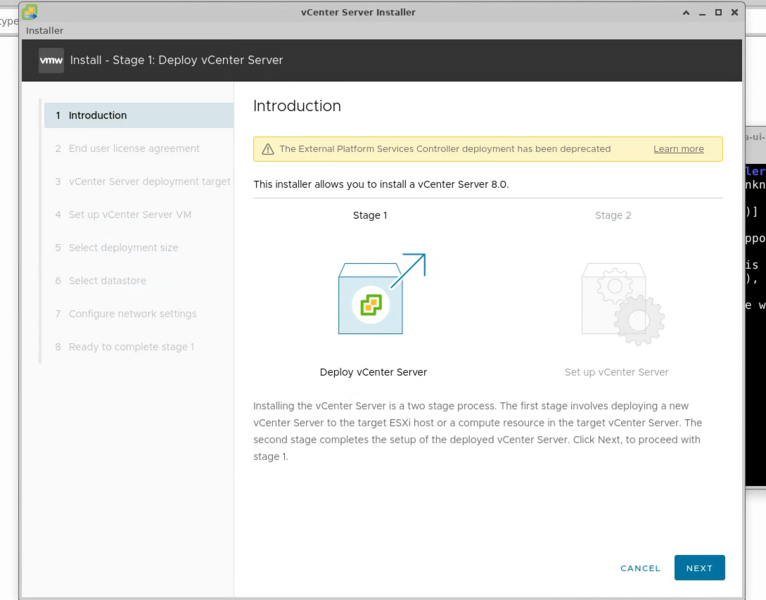766x600 pixels.
Task: Jump to Ready to complete stage 1
Action: tap(139, 347)
